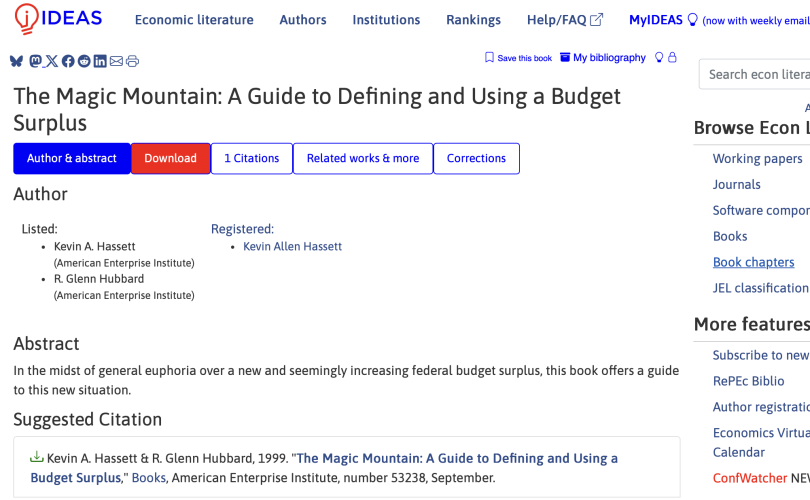Image resolution: width=810 pixels, height=500 pixels.
Task: Click the green download arrow in citation
Action: pyautogui.click(x=37, y=457)
